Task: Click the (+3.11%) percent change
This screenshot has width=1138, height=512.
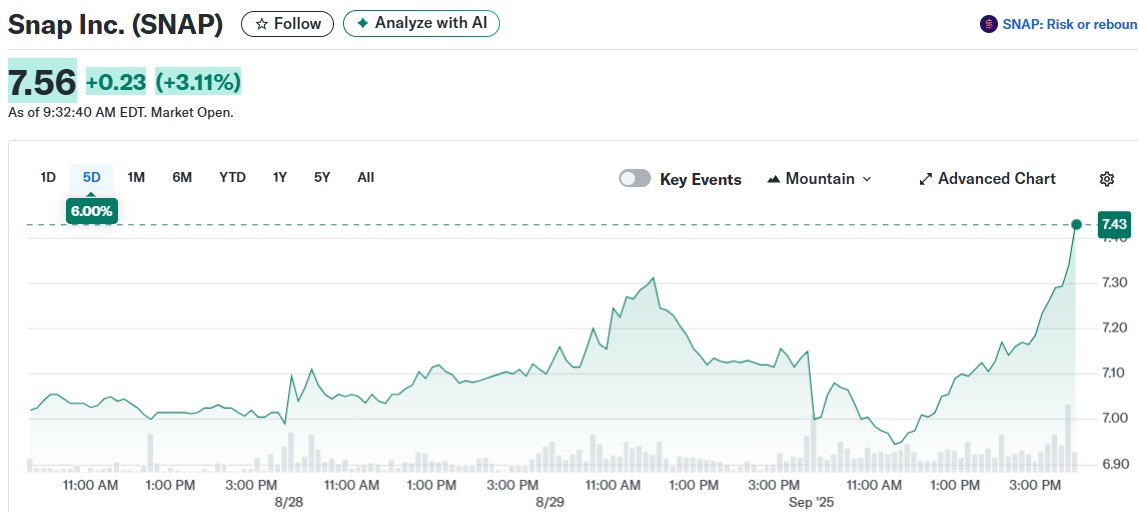Action: (x=198, y=82)
